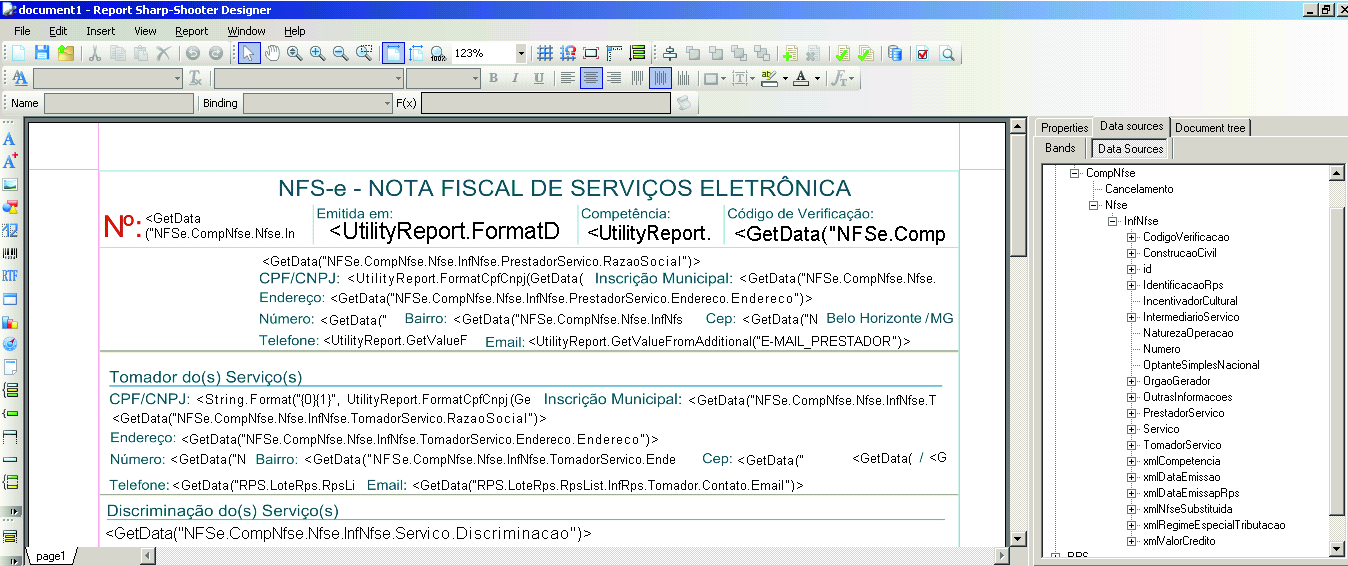Toggle the fit-page-width view button
1348x566 pixels.
[x=394, y=53]
